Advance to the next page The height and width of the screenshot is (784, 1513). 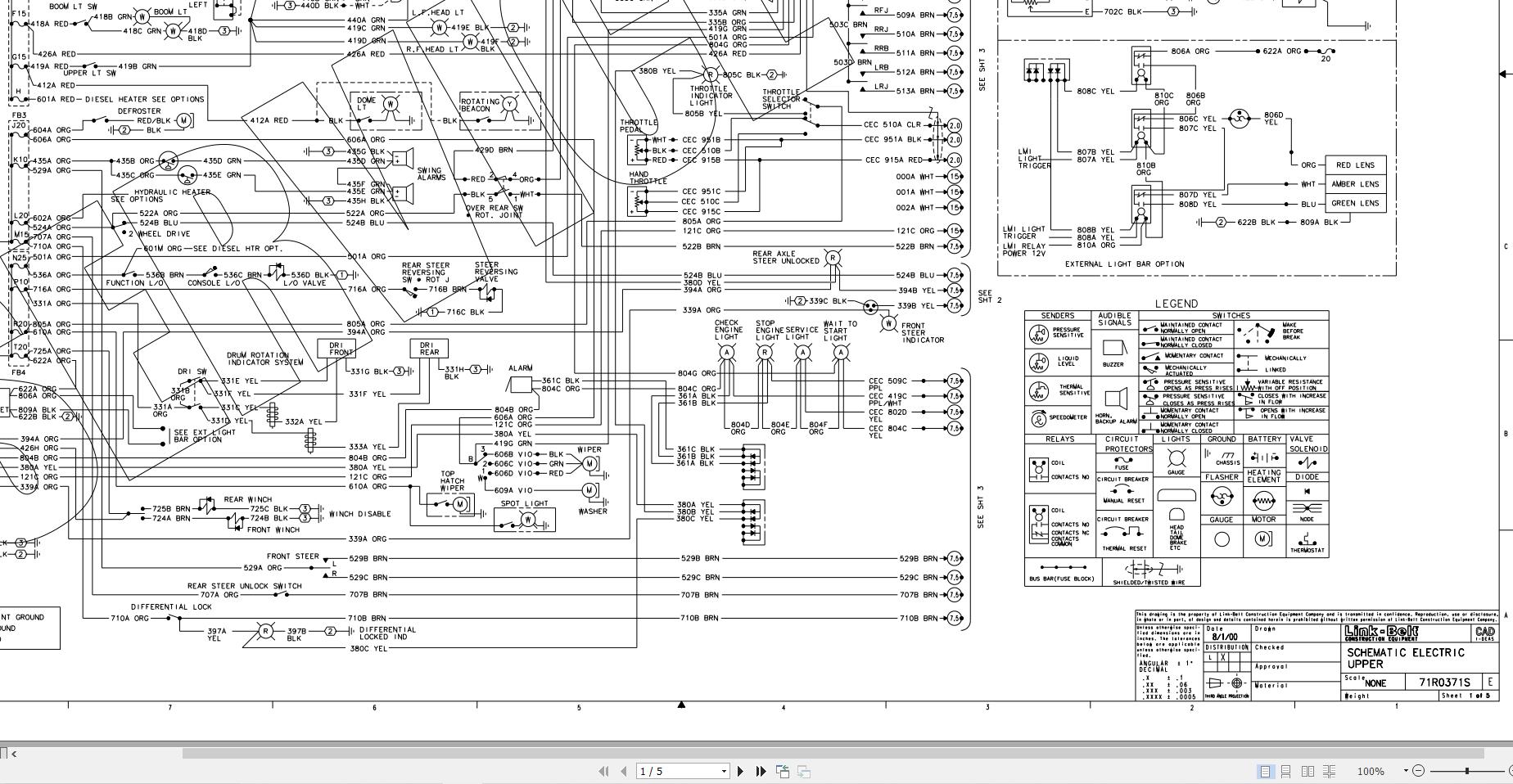click(x=740, y=771)
